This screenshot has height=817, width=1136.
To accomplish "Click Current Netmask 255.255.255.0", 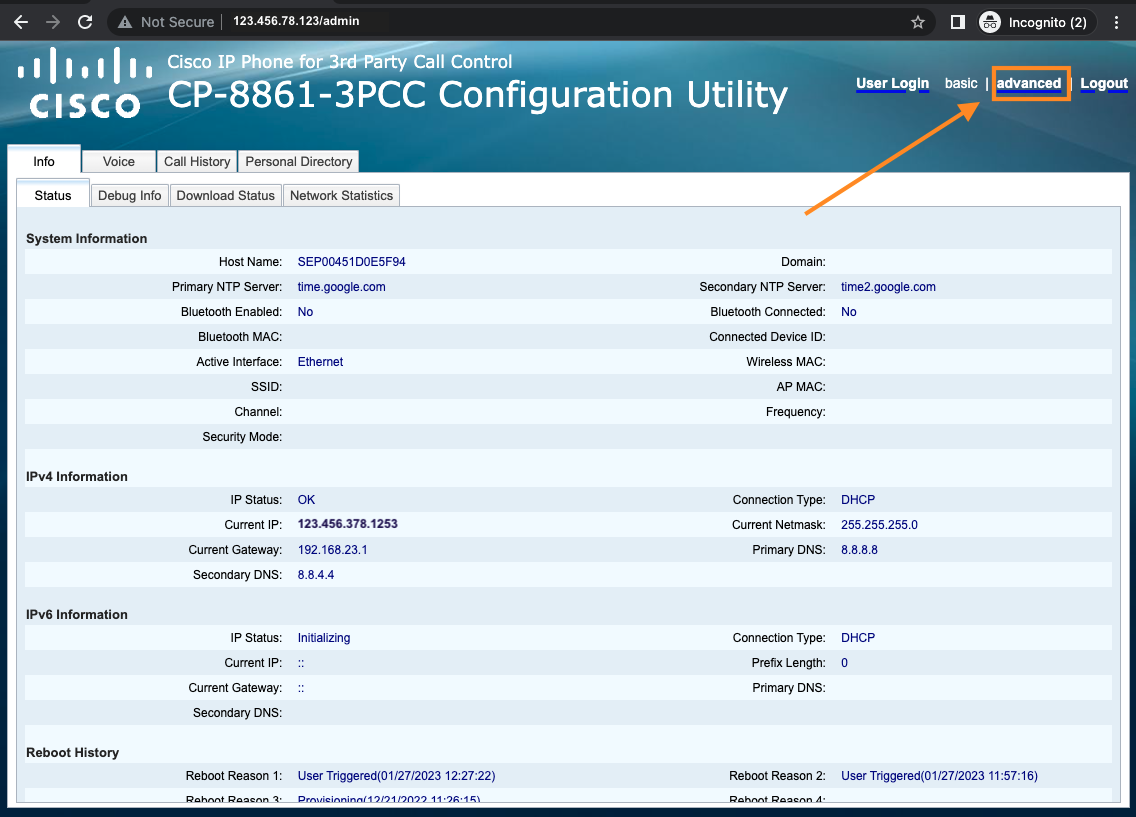I will click(x=879, y=525).
